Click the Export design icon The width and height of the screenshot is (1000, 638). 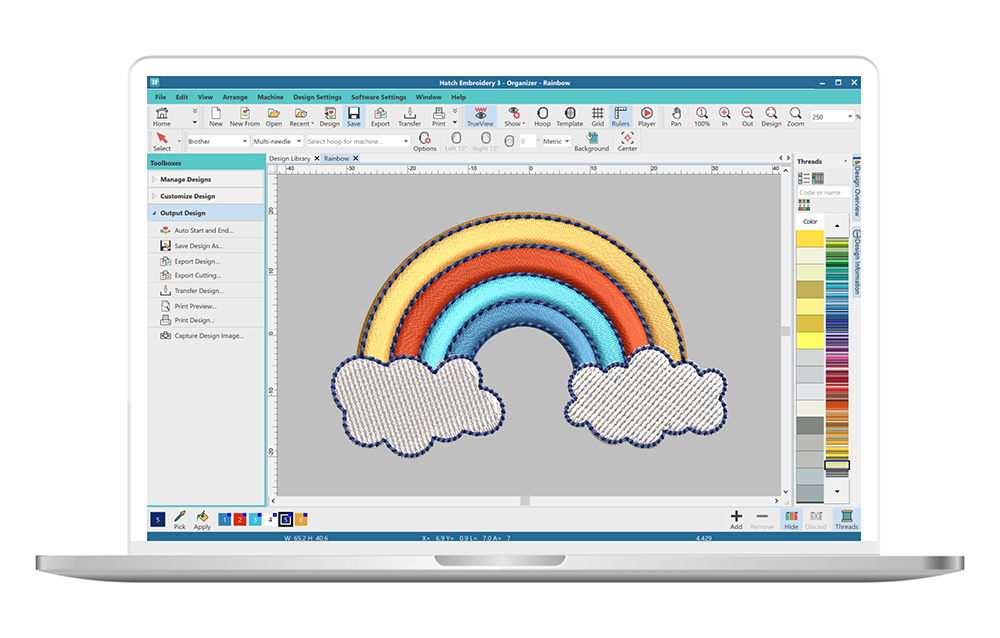tap(380, 116)
